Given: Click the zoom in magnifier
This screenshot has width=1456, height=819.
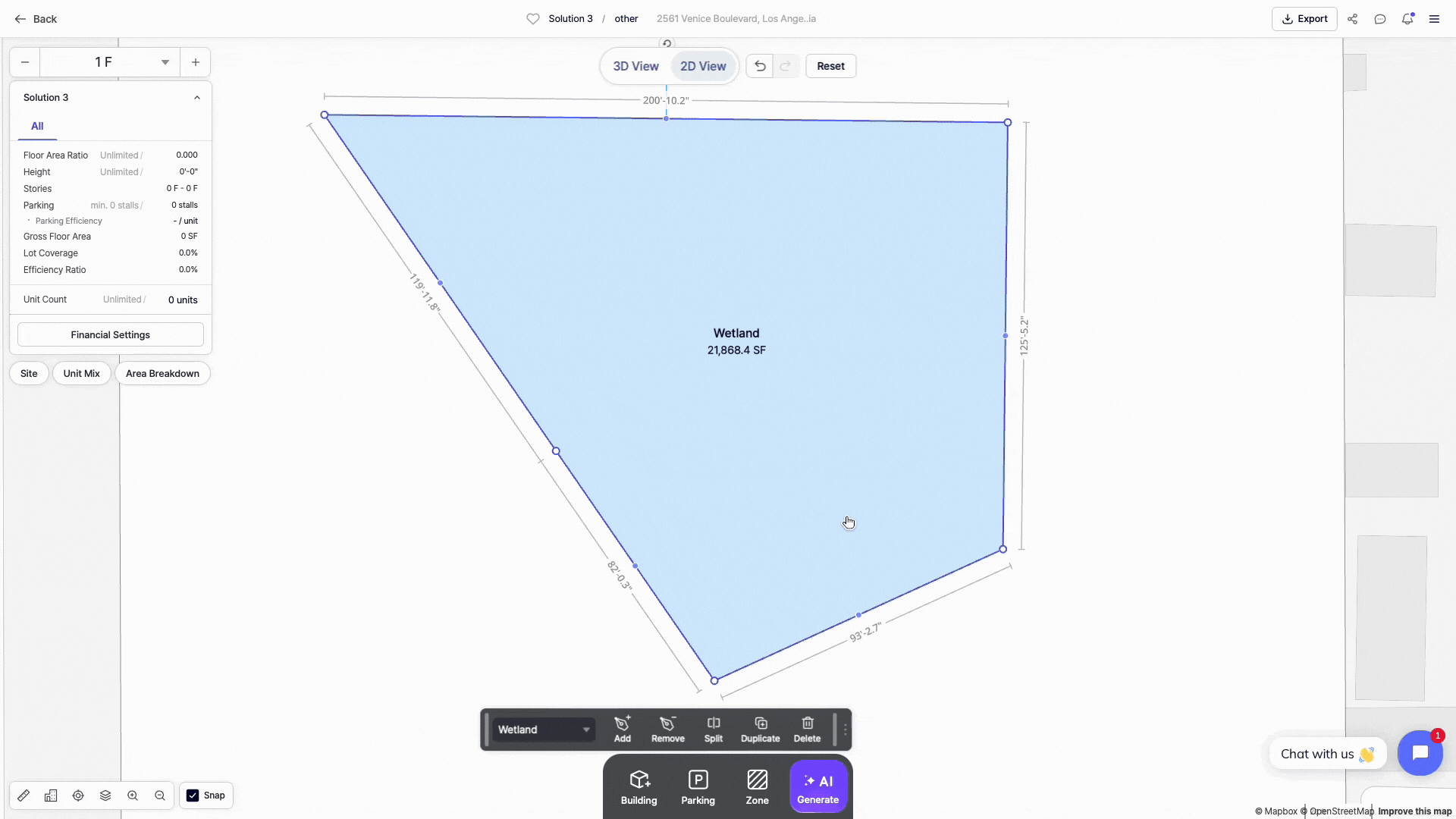Looking at the screenshot, I should (133, 795).
